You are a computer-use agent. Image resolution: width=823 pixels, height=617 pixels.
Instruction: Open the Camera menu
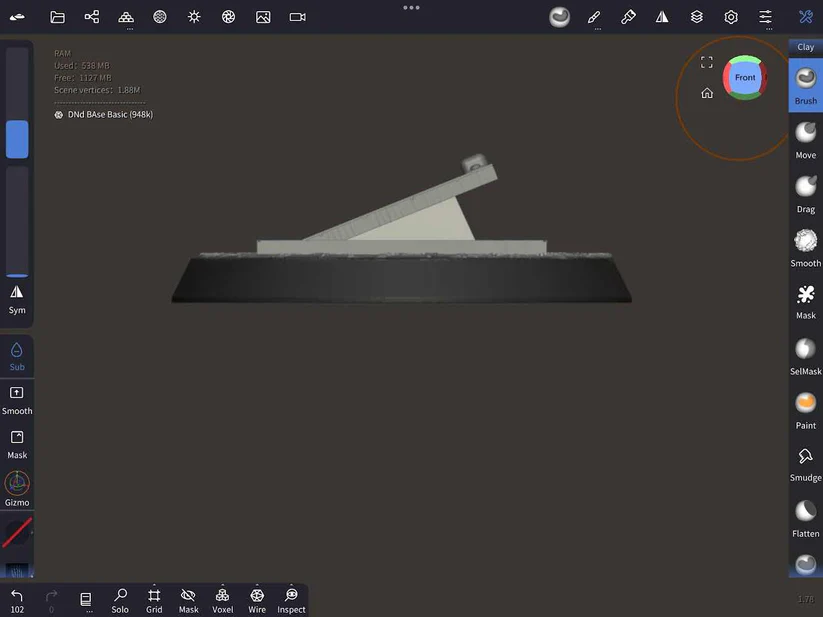coord(298,17)
